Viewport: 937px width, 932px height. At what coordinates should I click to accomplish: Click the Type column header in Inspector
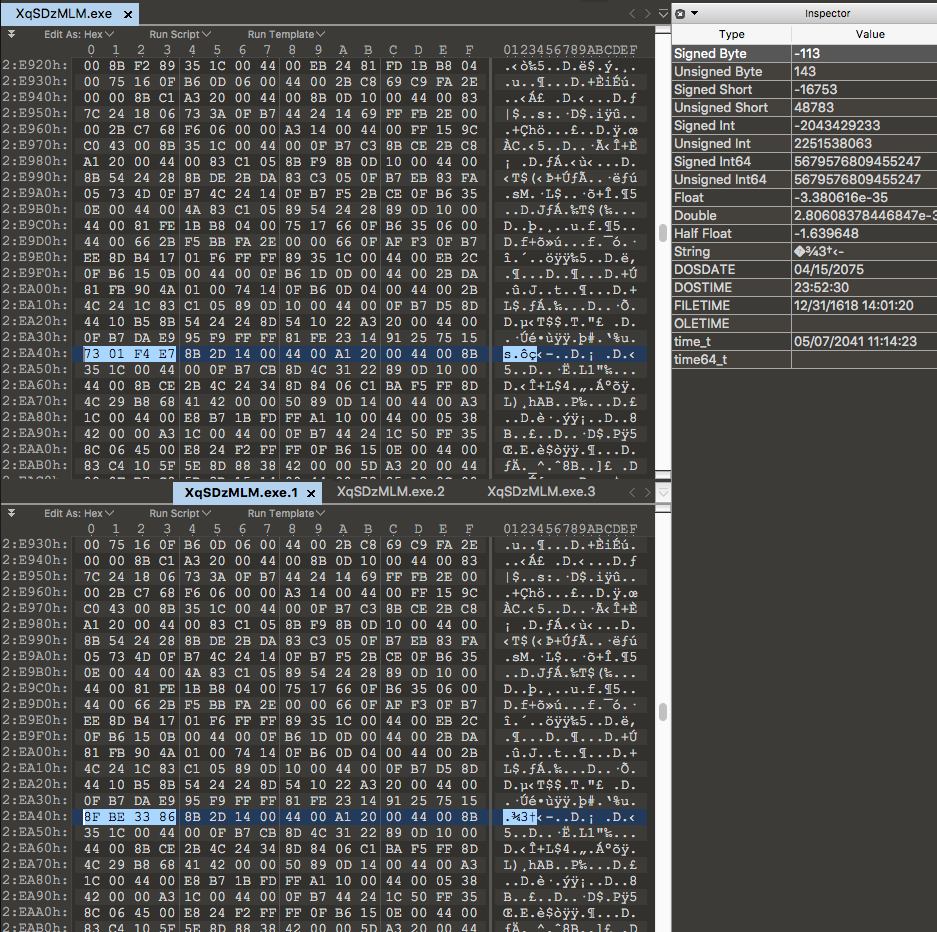pyautogui.click(x=731, y=34)
